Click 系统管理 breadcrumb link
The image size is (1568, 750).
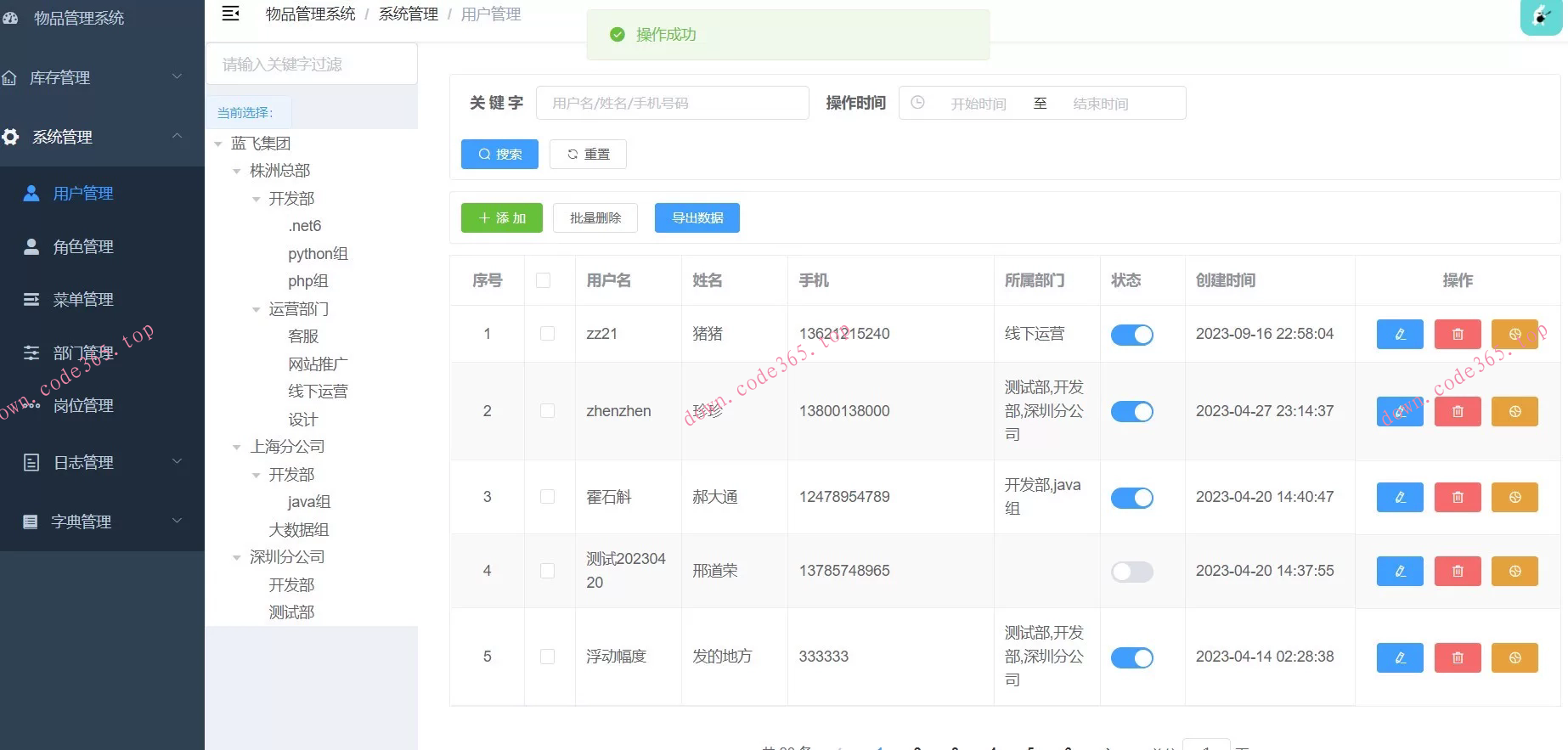click(x=409, y=14)
